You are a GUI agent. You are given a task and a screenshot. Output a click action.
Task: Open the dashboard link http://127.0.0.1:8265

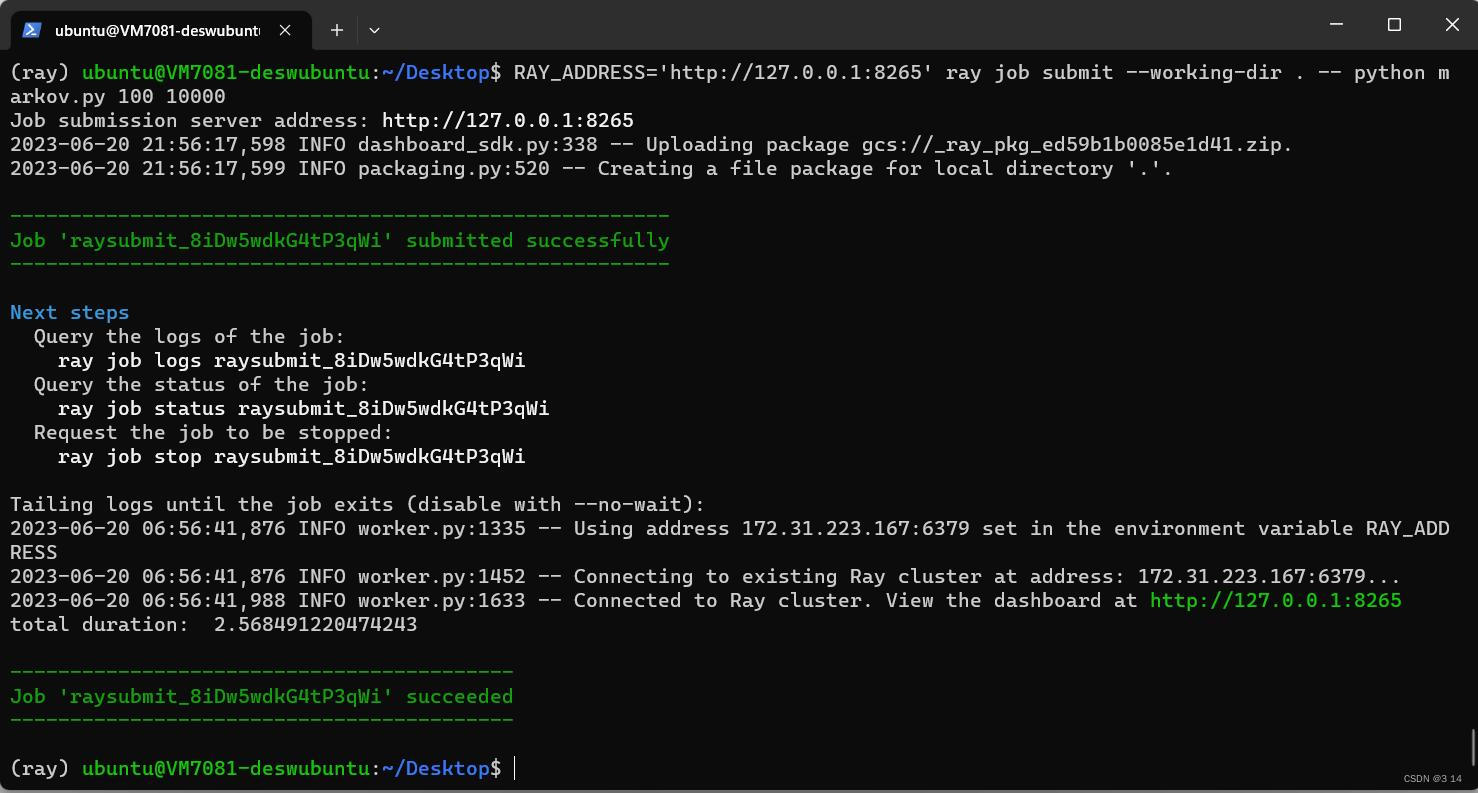click(1275, 600)
